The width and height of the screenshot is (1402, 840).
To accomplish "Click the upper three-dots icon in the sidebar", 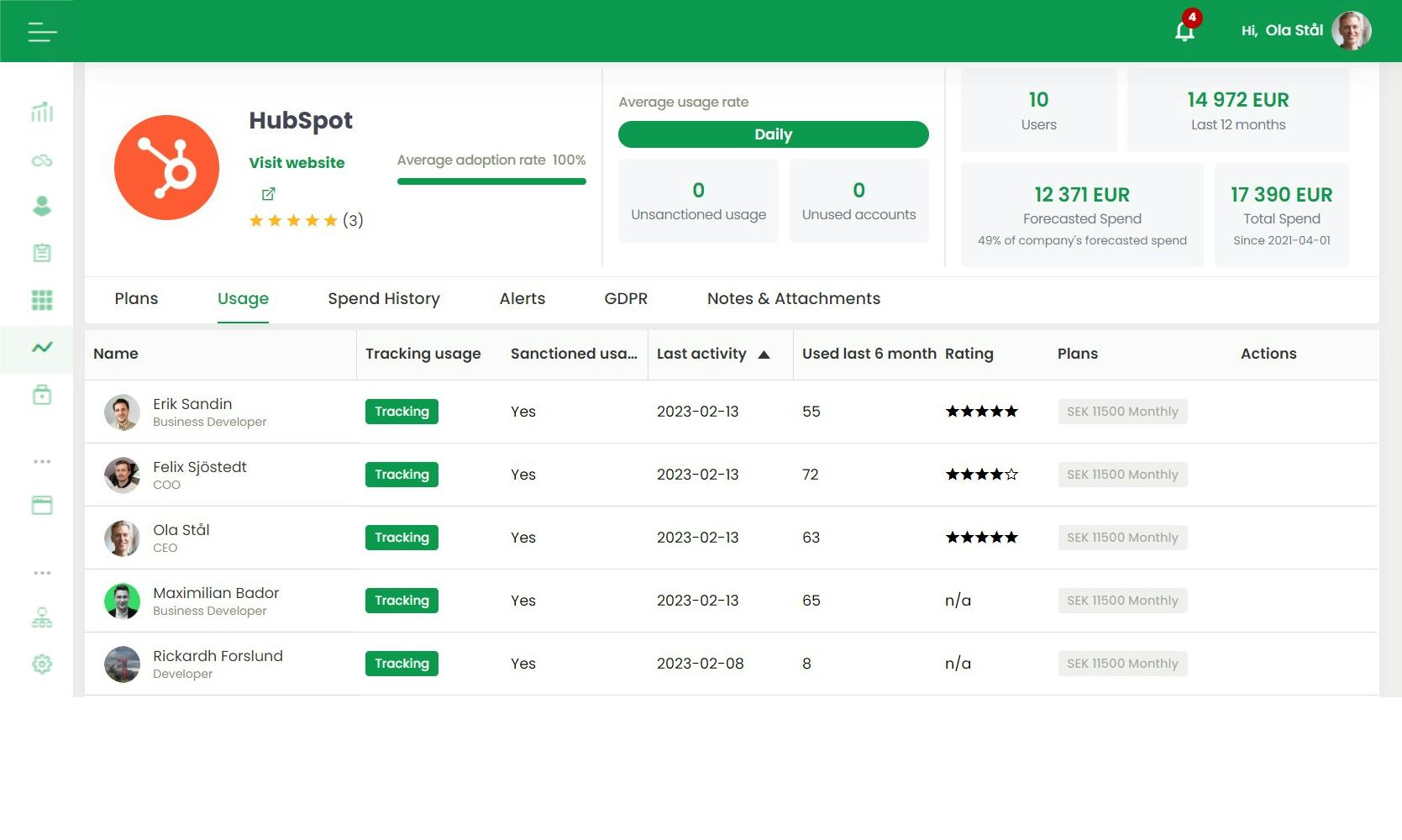I will (42, 461).
